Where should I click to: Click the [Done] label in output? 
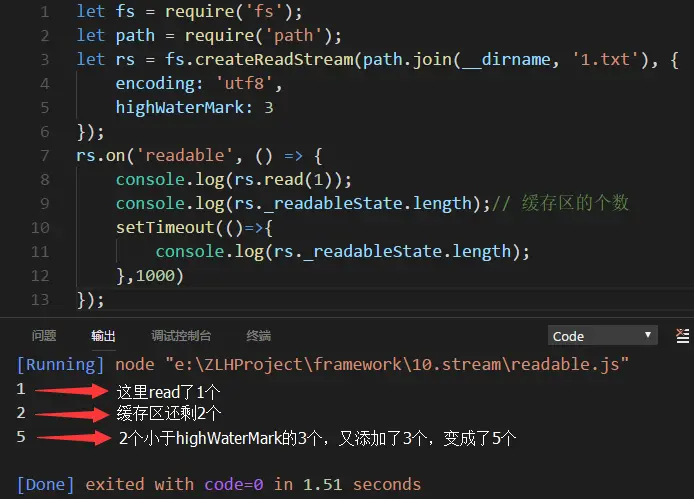45,484
